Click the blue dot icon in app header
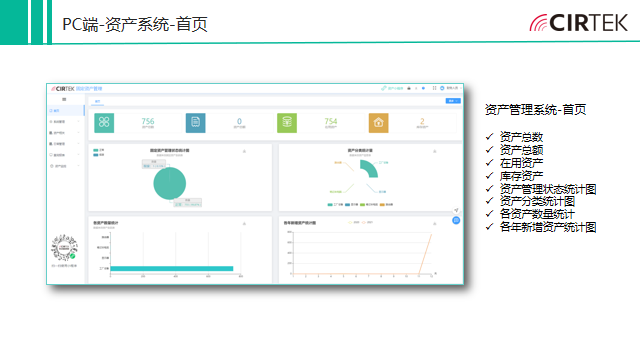The image size is (640, 360). [x=423, y=88]
